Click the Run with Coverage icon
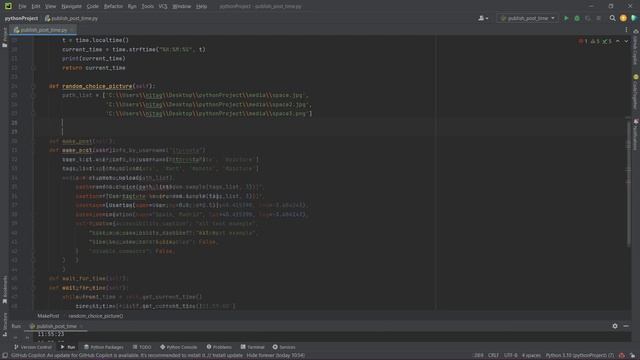The image size is (640, 360). [588, 18]
